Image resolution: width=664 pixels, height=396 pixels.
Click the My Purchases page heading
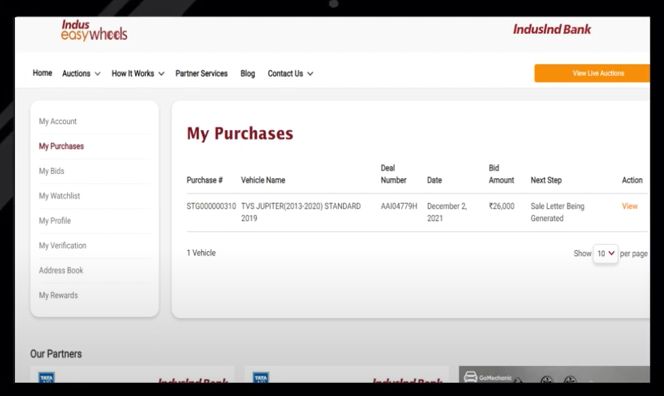(x=240, y=133)
